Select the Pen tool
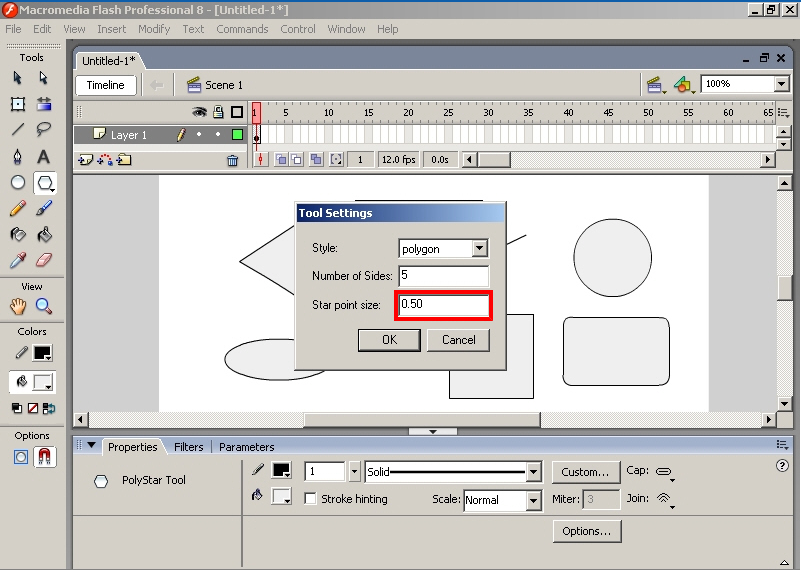This screenshot has width=801, height=570. point(18,156)
